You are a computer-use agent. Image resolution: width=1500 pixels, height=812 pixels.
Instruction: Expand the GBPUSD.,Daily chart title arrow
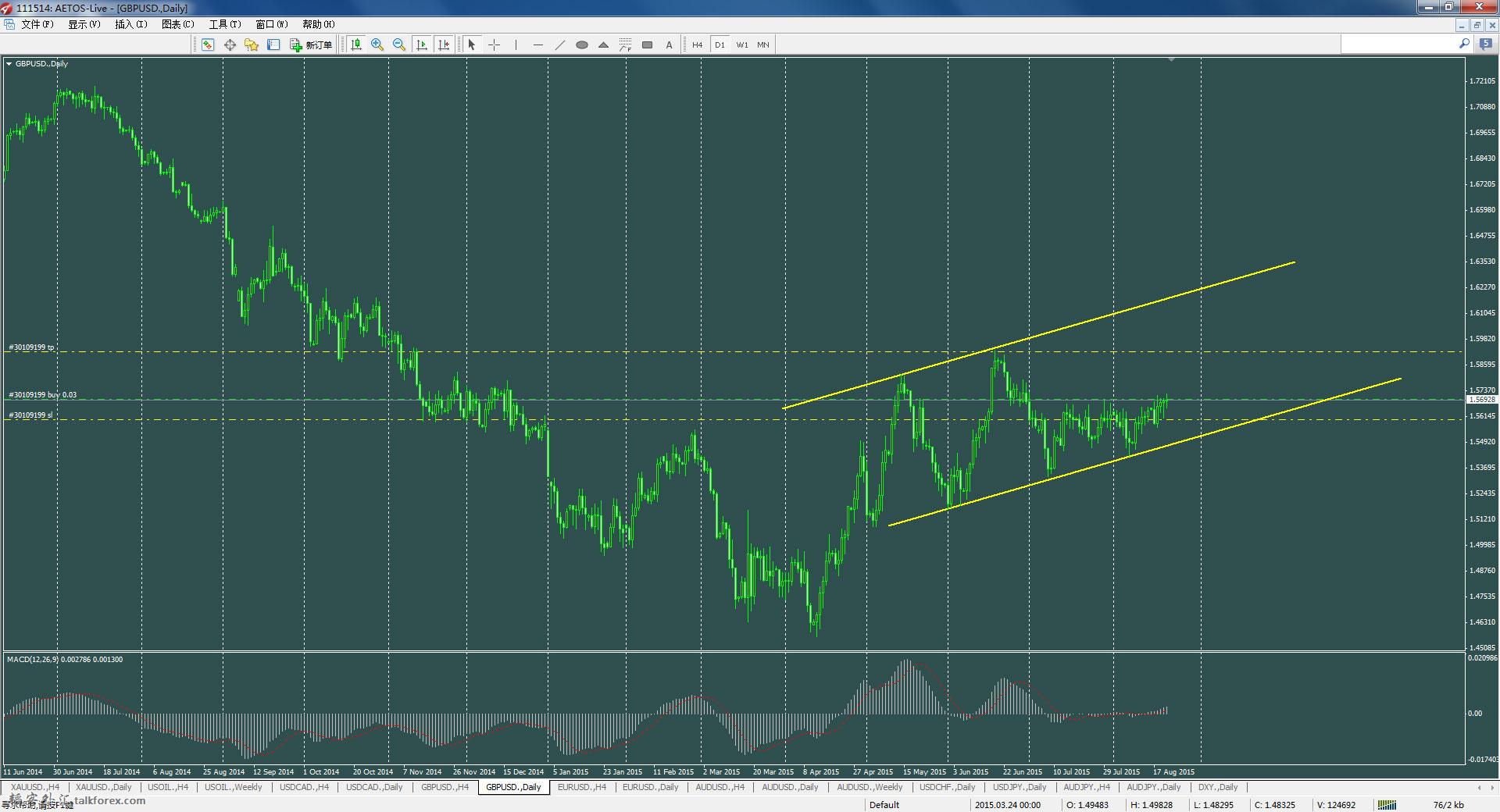[9, 64]
